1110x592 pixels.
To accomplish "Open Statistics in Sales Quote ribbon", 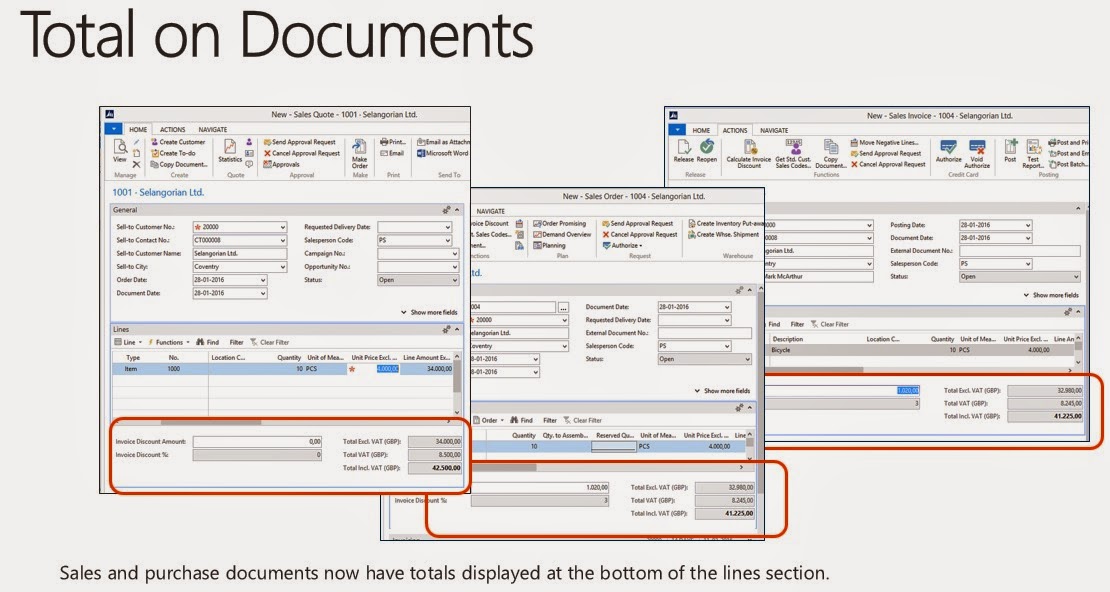I will [x=230, y=150].
